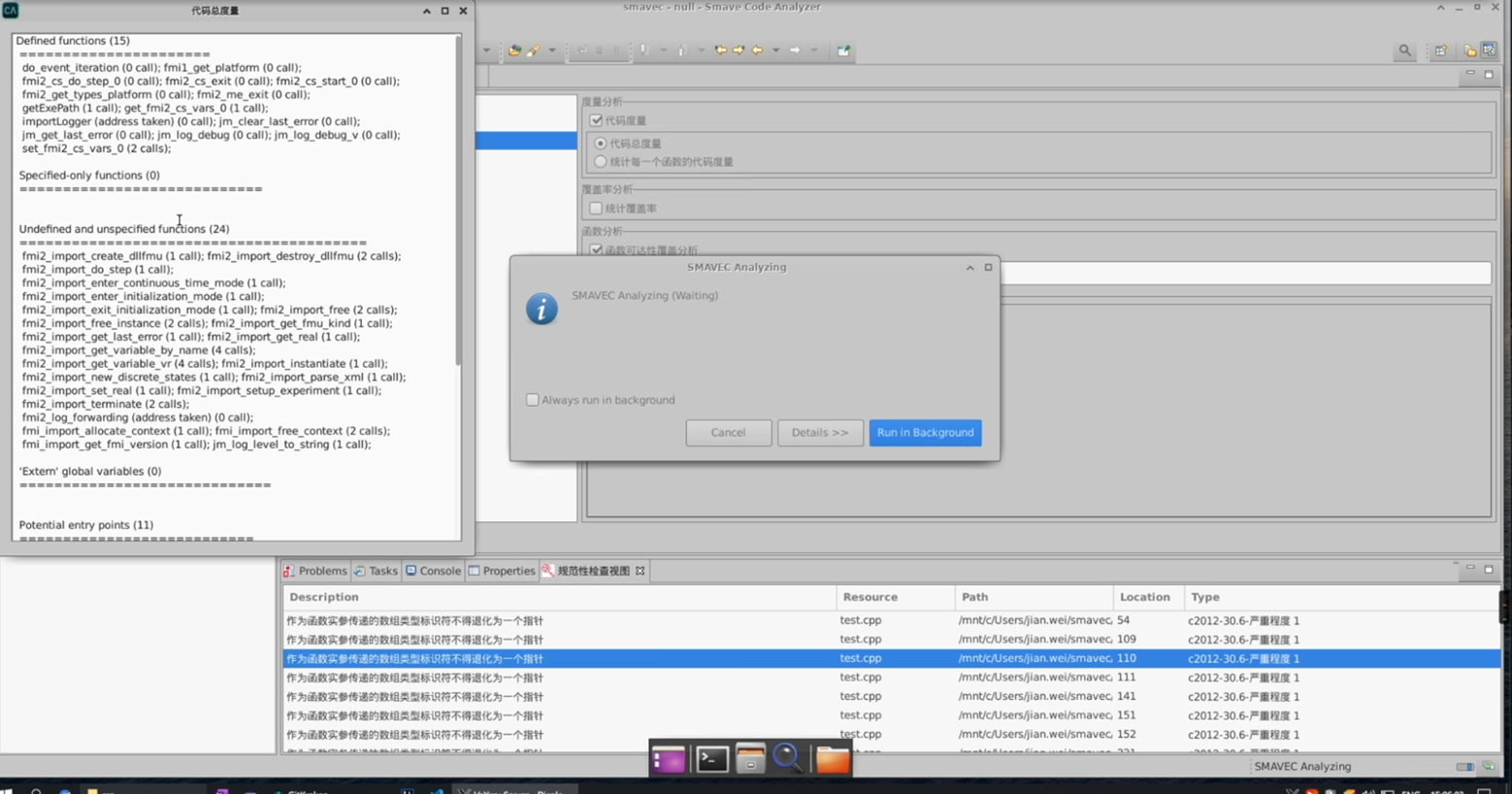Open the toolbar search magnifier

pyautogui.click(x=1404, y=50)
